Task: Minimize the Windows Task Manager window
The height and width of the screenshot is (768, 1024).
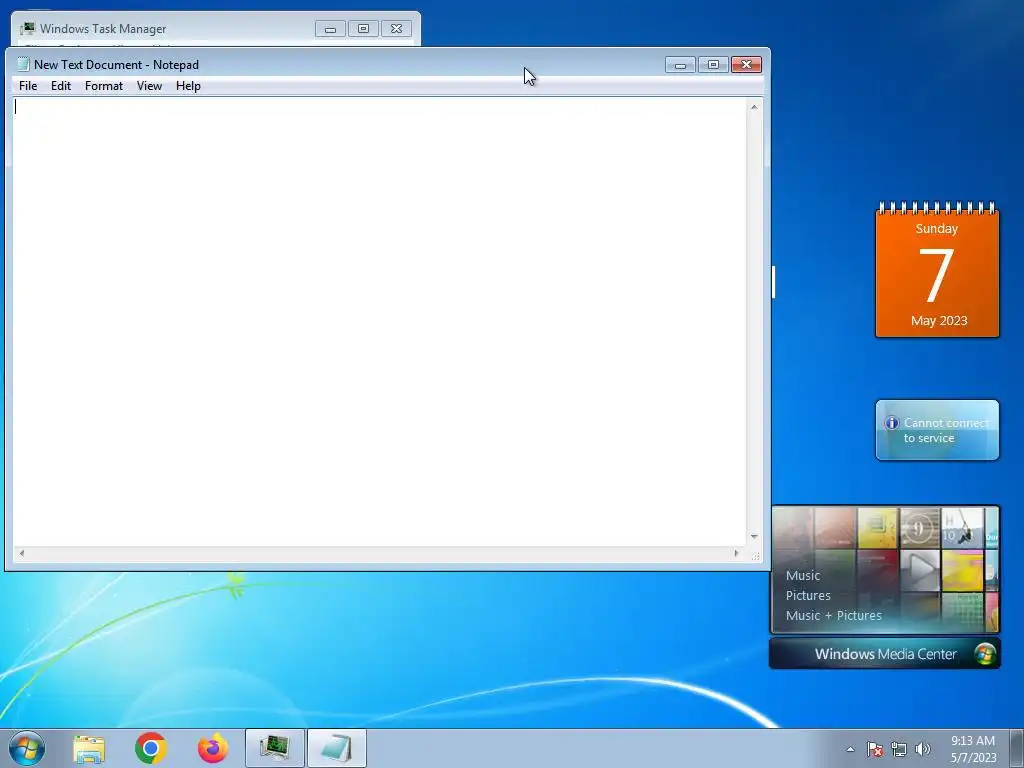Action: 330,29
